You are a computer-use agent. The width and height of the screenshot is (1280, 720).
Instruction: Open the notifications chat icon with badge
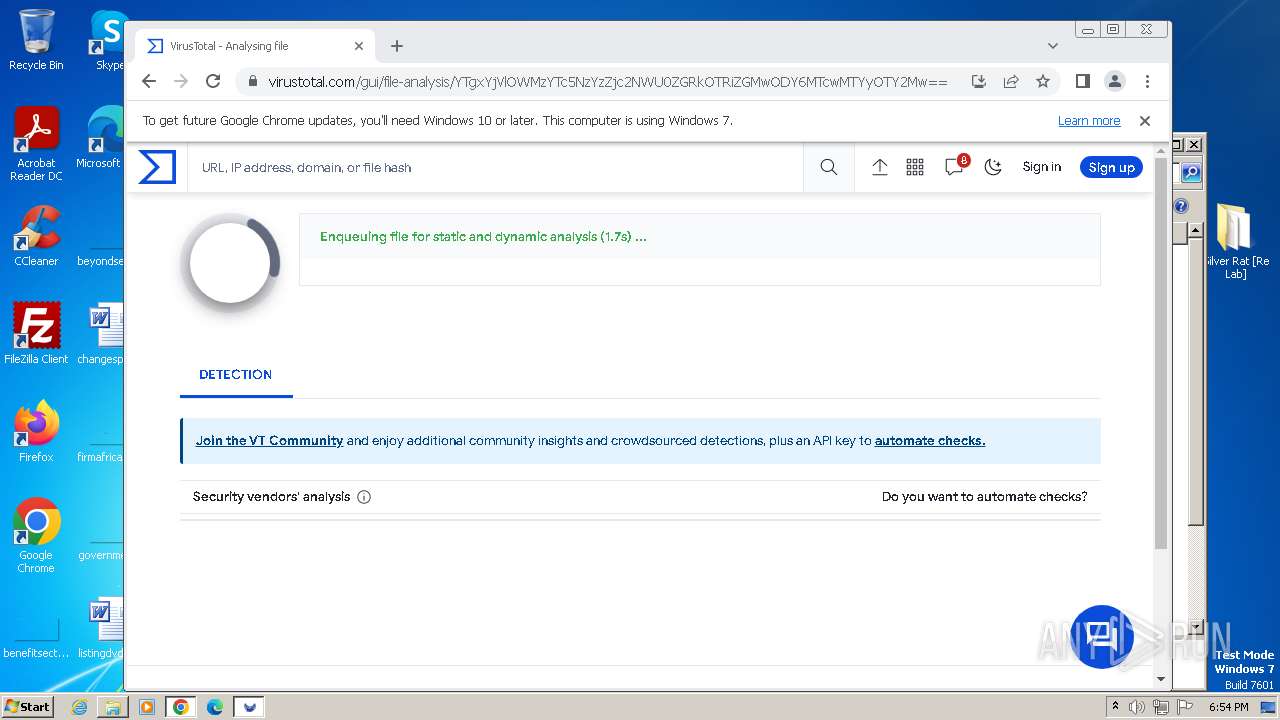tap(955, 166)
